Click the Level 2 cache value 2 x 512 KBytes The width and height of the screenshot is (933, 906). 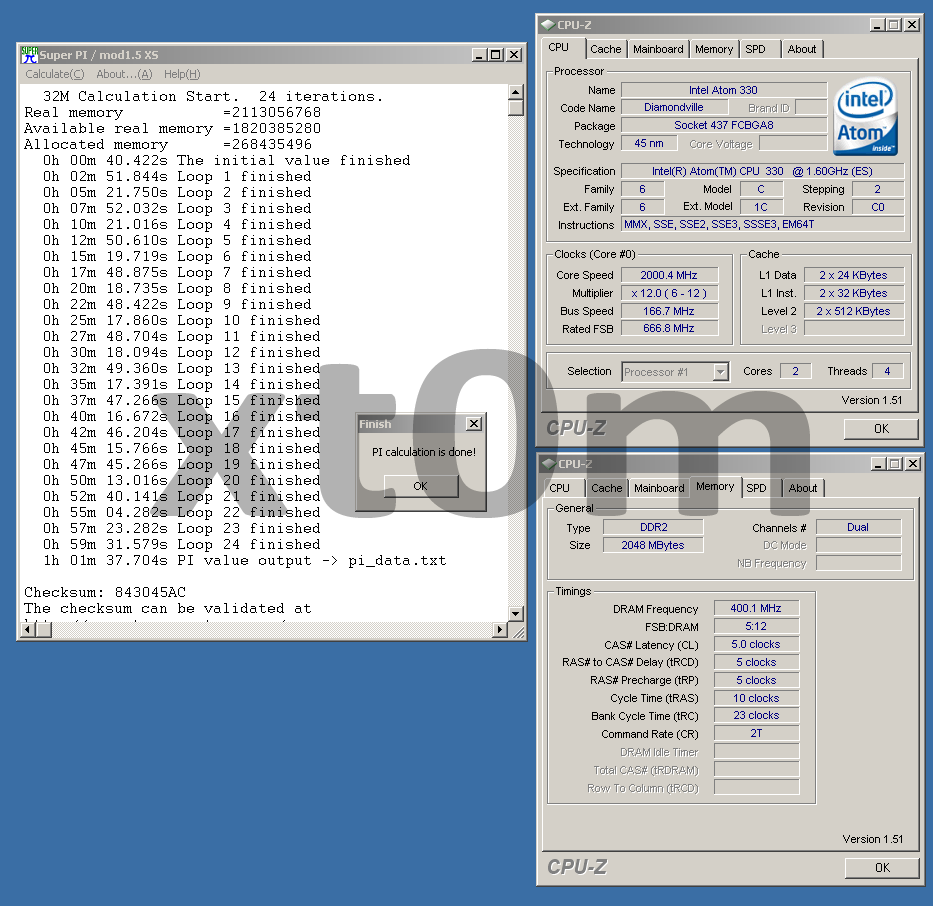click(854, 311)
